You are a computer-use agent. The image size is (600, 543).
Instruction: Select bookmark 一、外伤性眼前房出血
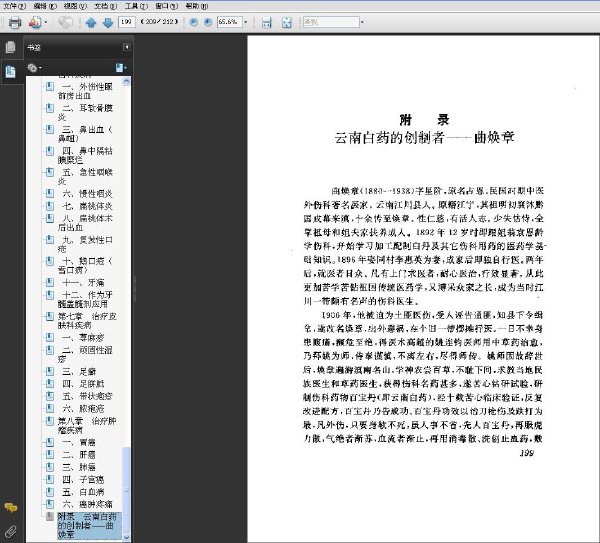85,91
